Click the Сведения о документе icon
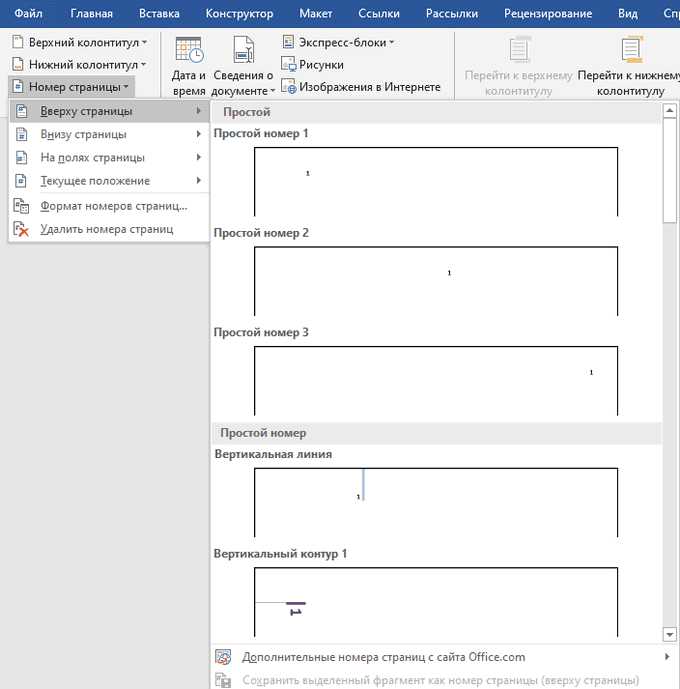Viewport: 680px width, 689px height. 244,50
